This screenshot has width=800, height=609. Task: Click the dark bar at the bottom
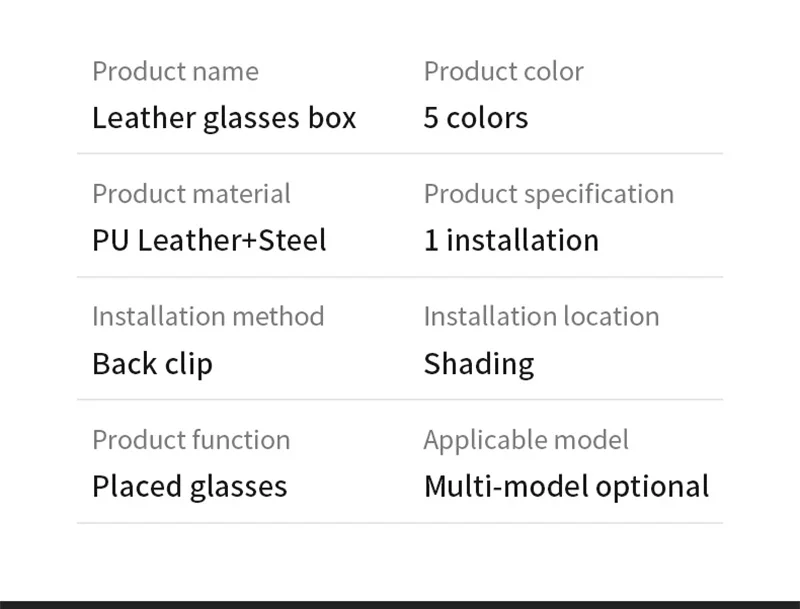[400, 604]
